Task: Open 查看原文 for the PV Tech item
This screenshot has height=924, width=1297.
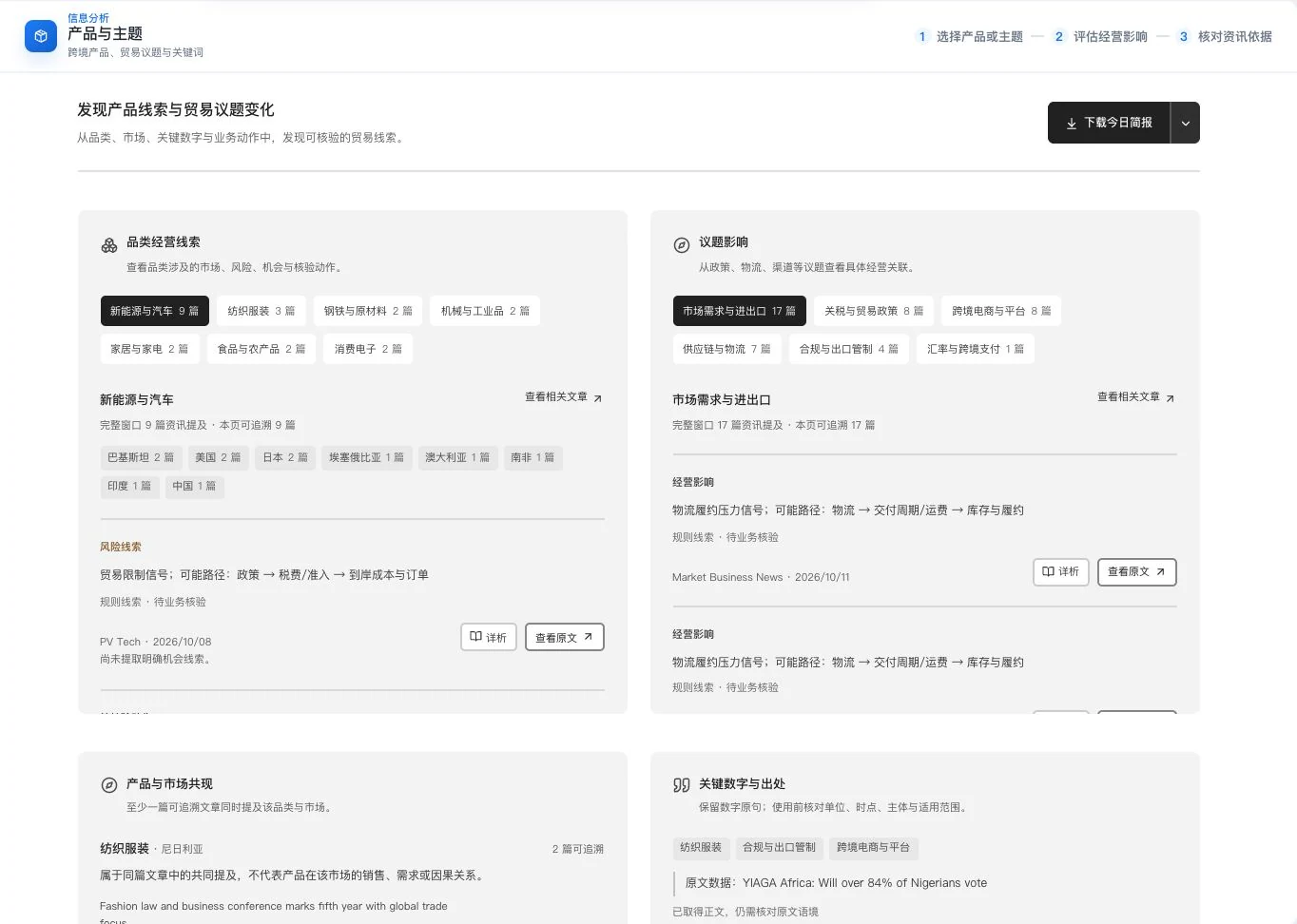Action: (x=565, y=637)
